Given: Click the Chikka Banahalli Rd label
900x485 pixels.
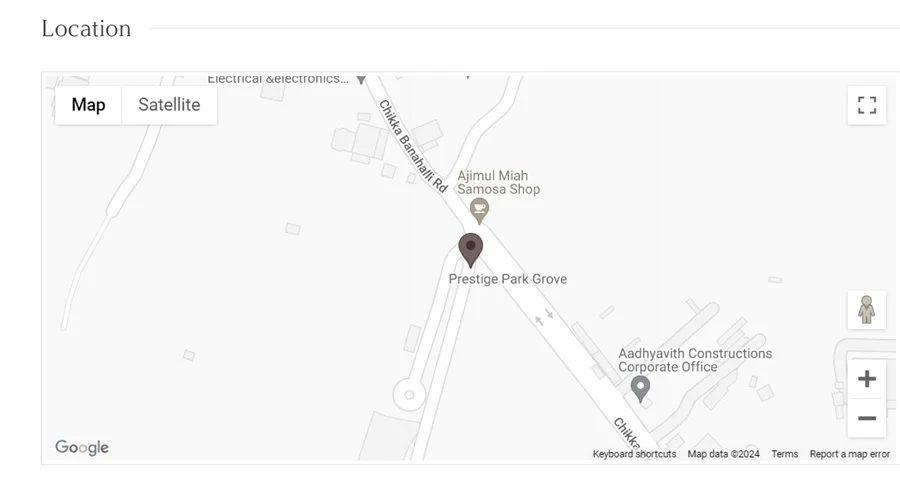Looking at the screenshot, I should click(x=413, y=146).
